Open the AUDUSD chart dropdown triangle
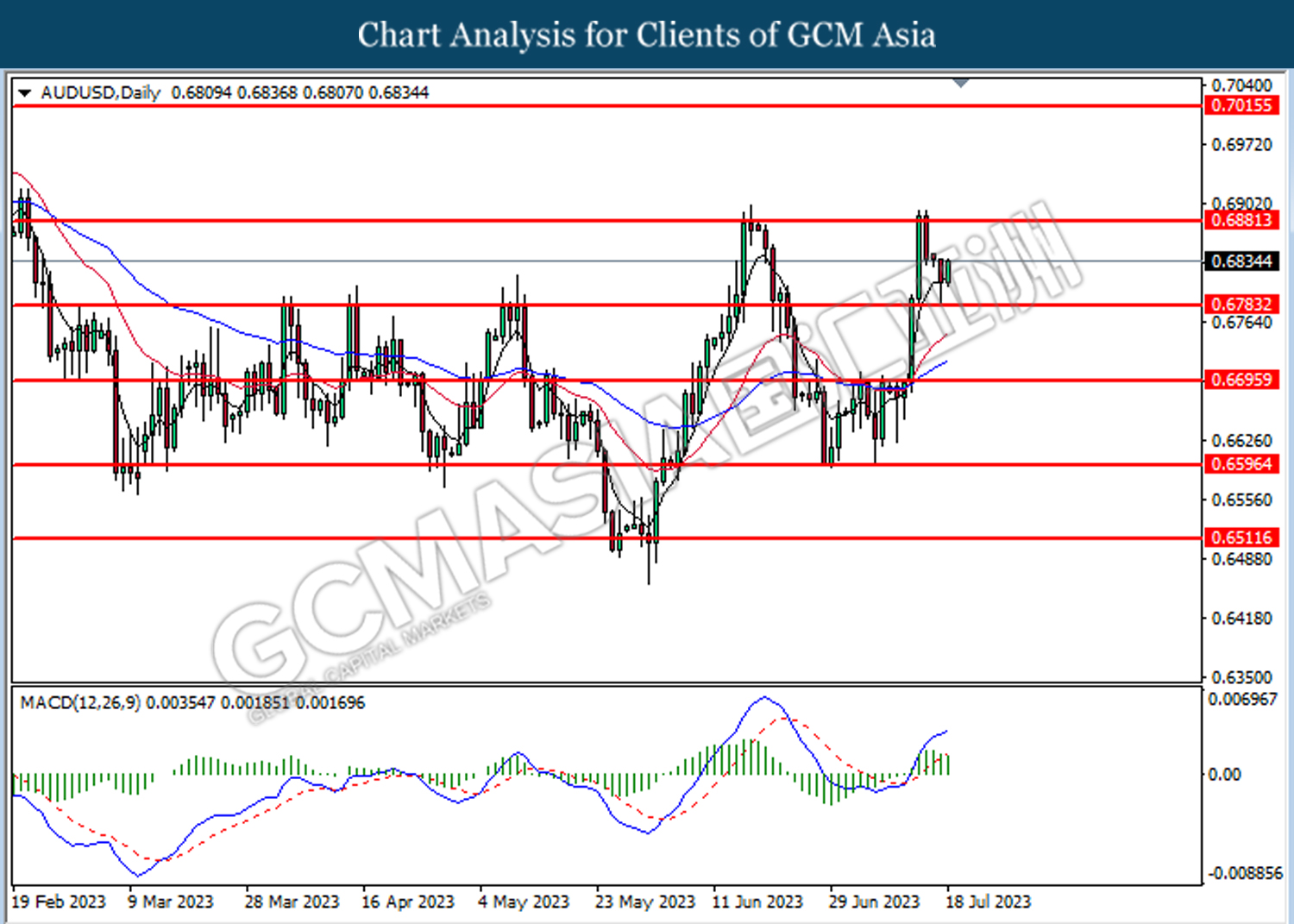 [25, 92]
